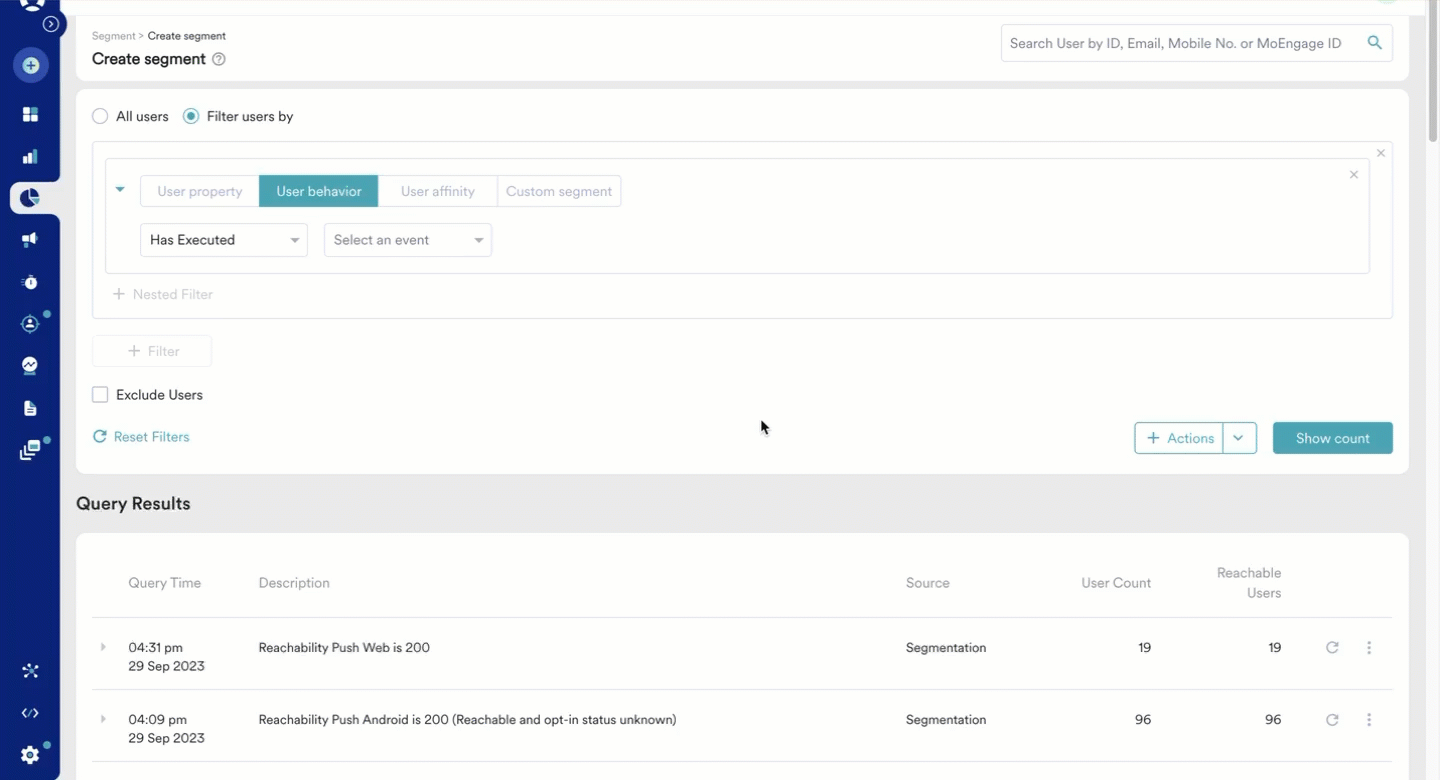Expand the Actions dropdown arrow

click(x=1240, y=438)
